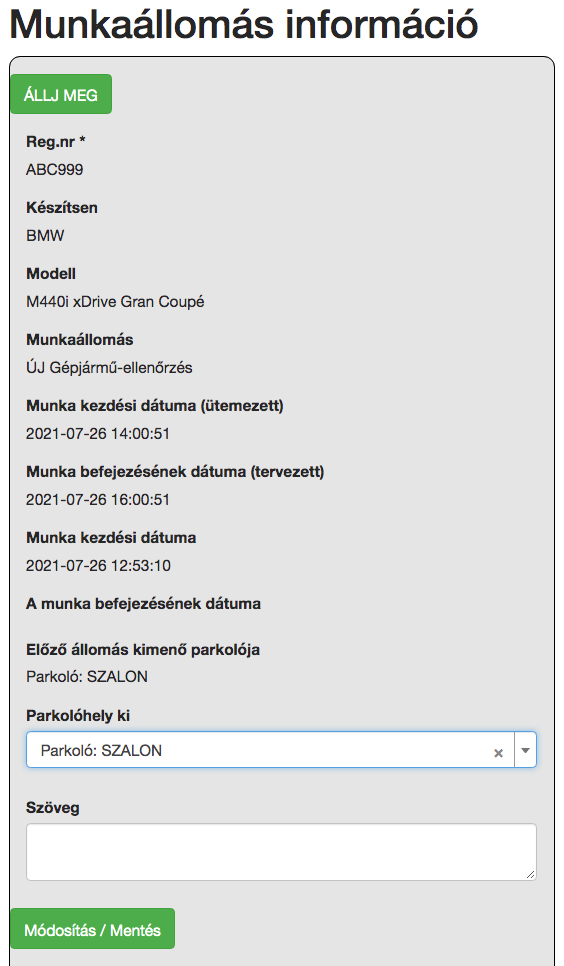The image size is (564, 966).
Task: Open the Parkolóhely ki combo box
Action: (x=281, y=750)
